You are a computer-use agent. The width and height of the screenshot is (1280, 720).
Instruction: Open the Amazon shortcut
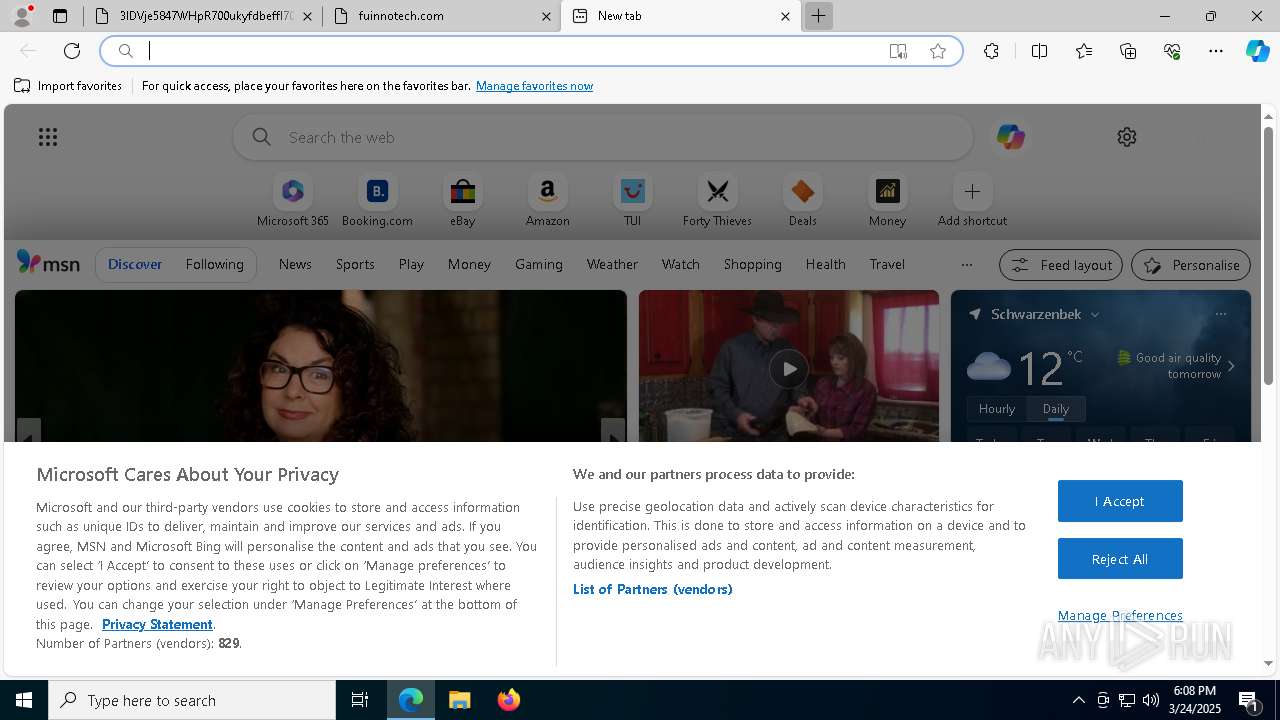click(x=547, y=201)
